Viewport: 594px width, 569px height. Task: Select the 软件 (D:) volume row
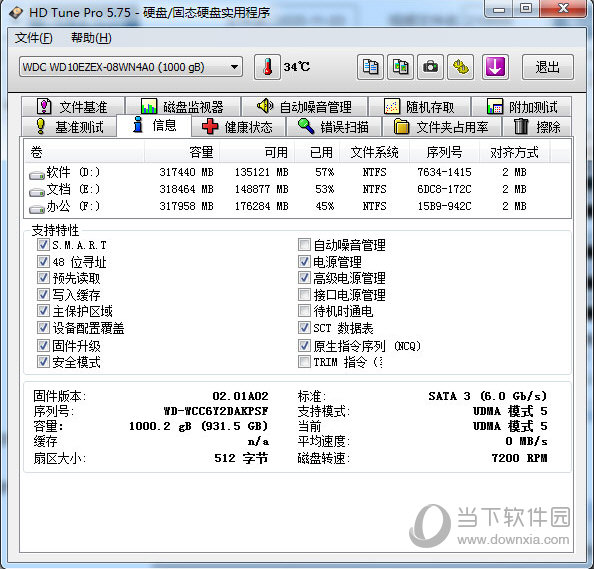click(x=297, y=172)
